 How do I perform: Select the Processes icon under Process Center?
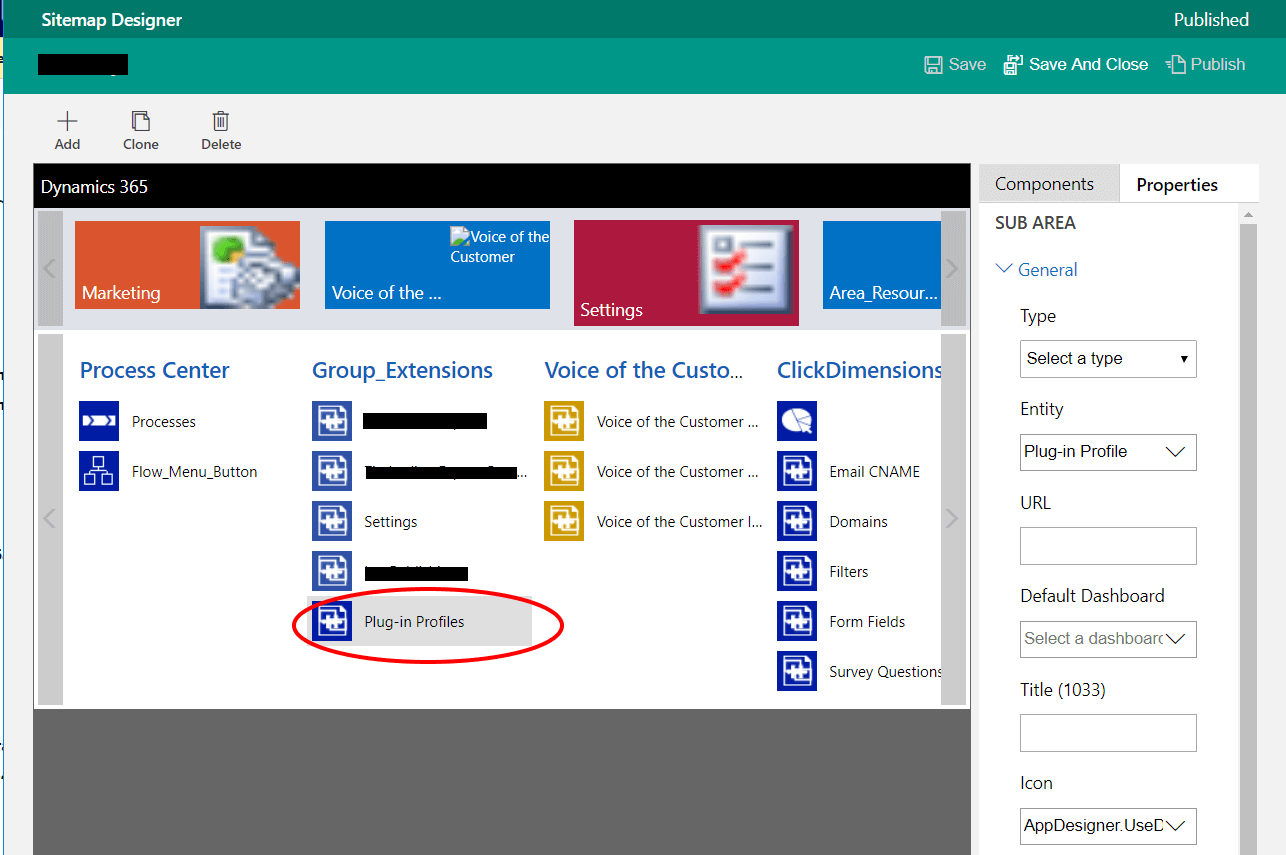[x=99, y=421]
